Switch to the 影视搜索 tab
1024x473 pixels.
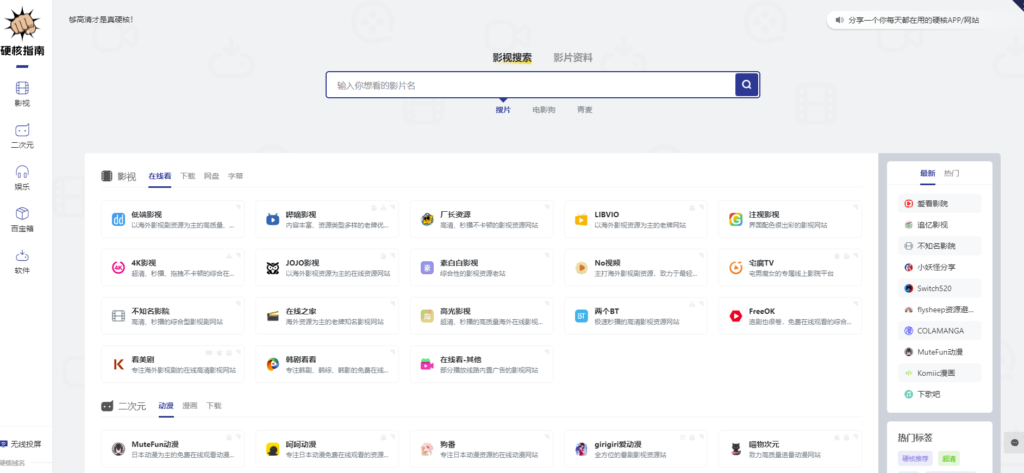pos(512,57)
